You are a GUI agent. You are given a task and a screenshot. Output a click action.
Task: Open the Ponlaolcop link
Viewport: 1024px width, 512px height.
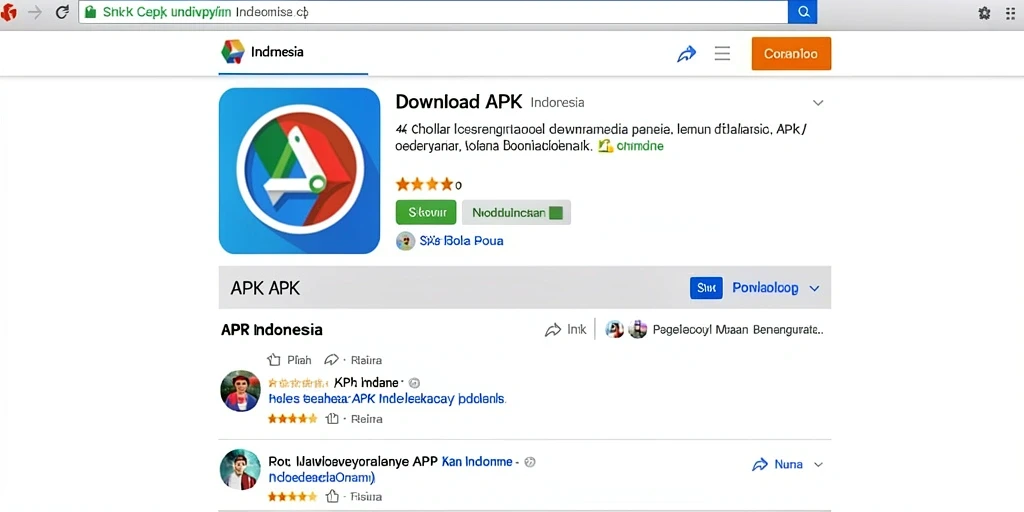point(765,287)
